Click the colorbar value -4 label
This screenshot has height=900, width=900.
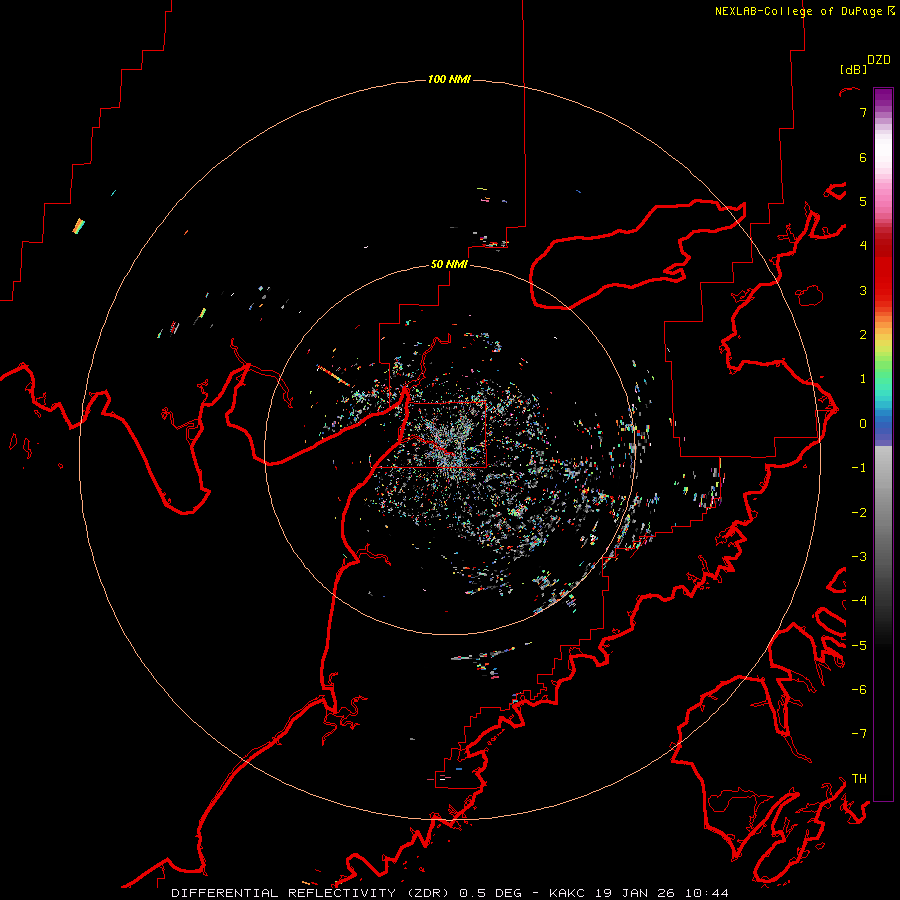859,601
